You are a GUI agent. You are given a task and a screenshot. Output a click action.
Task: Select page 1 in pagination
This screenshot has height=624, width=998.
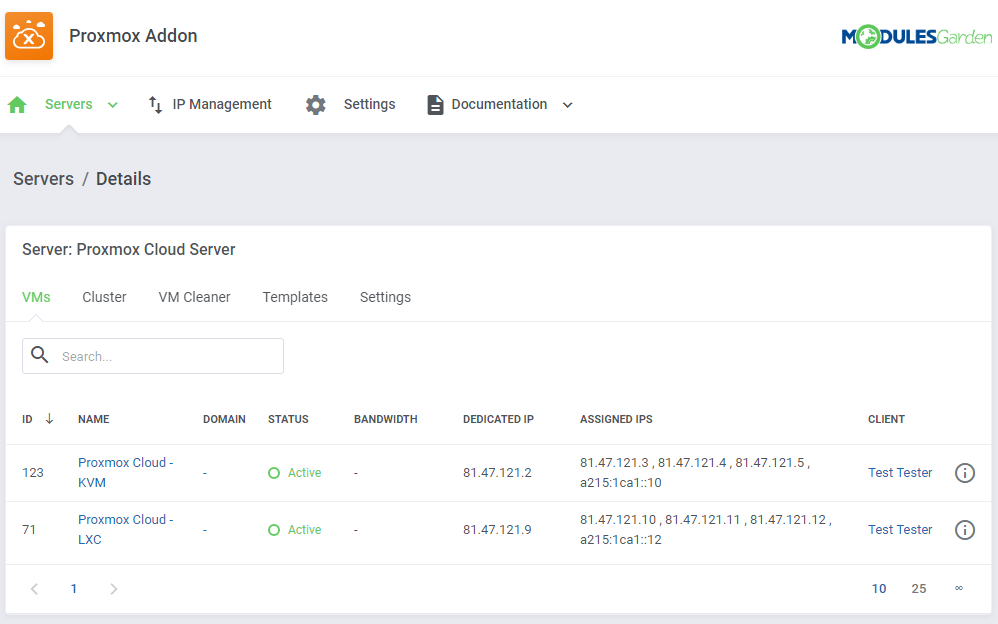tap(74, 589)
